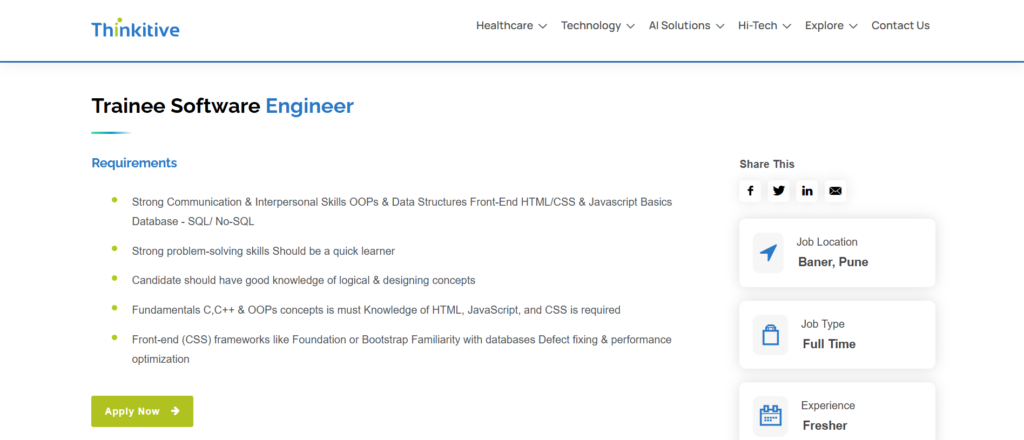Click the Full Time job type card
The height and width of the screenshot is (440, 1024).
(x=837, y=334)
